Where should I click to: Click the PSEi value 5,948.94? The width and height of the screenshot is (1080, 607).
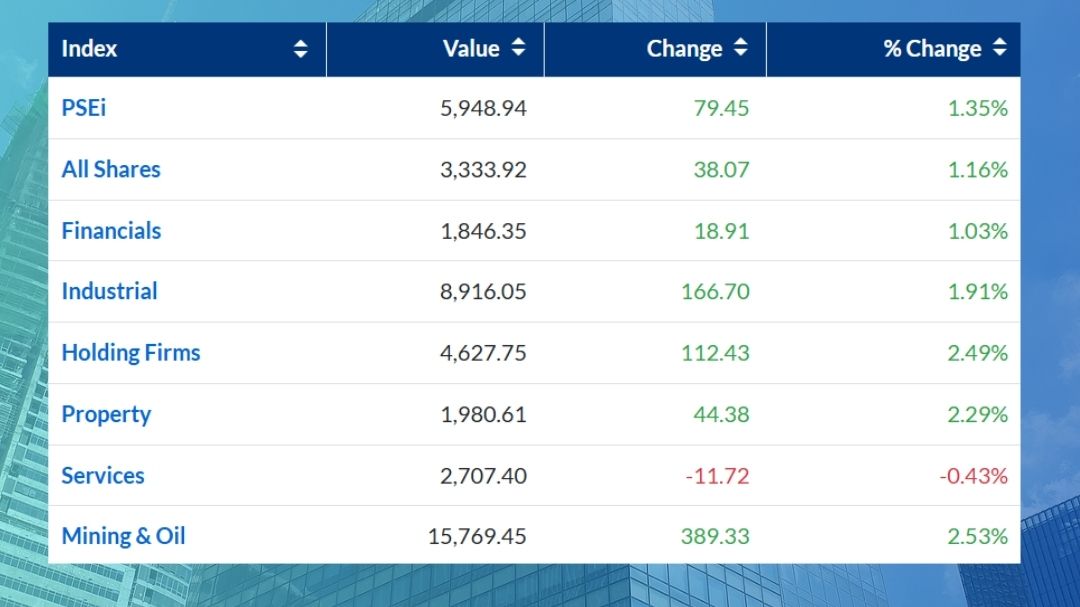pos(483,108)
